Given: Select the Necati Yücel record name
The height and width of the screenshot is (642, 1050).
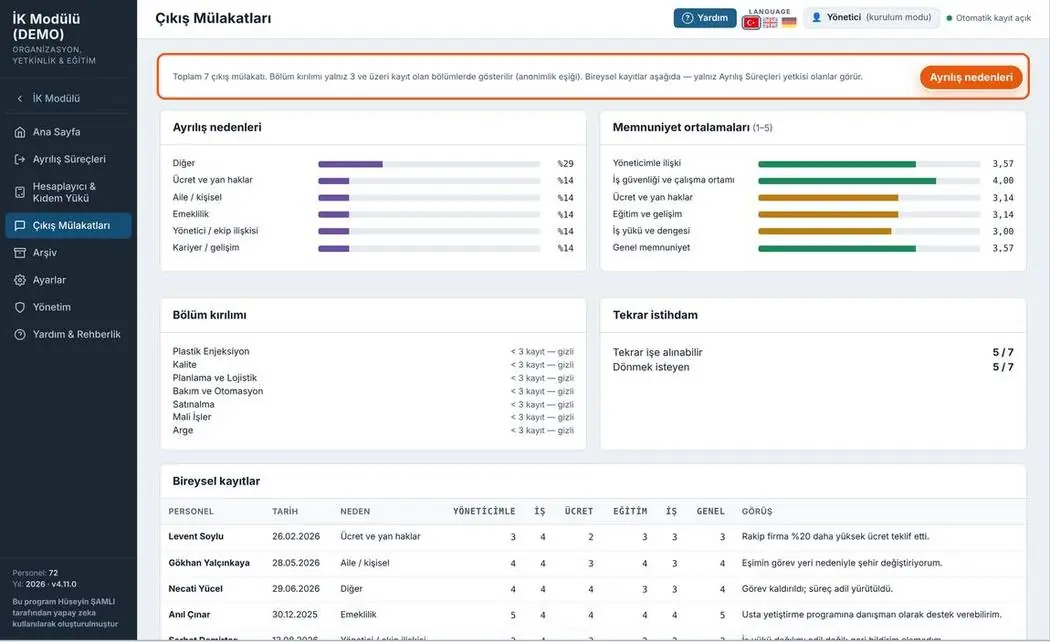Looking at the screenshot, I should tap(196, 588).
